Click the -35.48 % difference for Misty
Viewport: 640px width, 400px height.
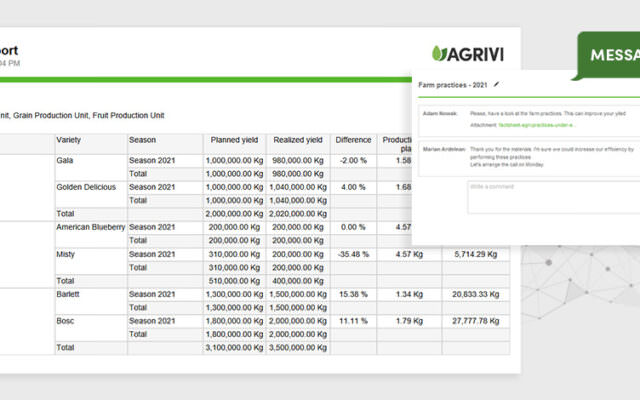pos(353,254)
